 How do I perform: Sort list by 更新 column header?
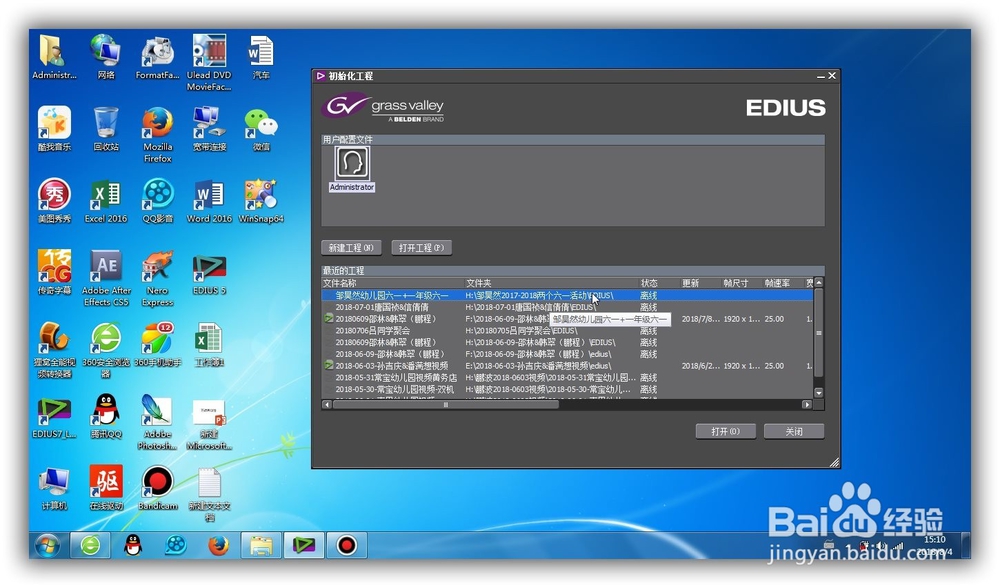[700, 283]
